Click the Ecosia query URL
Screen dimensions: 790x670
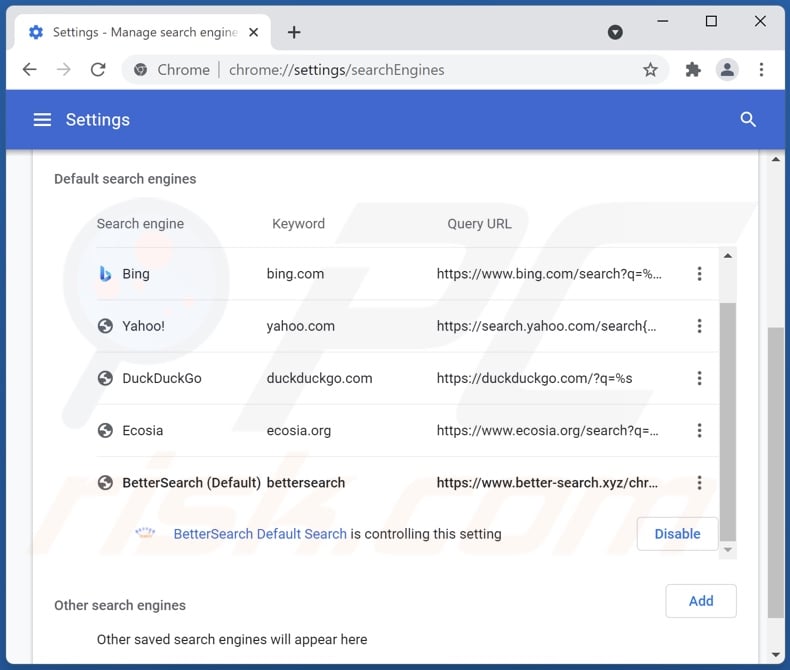[x=547, y=431]
